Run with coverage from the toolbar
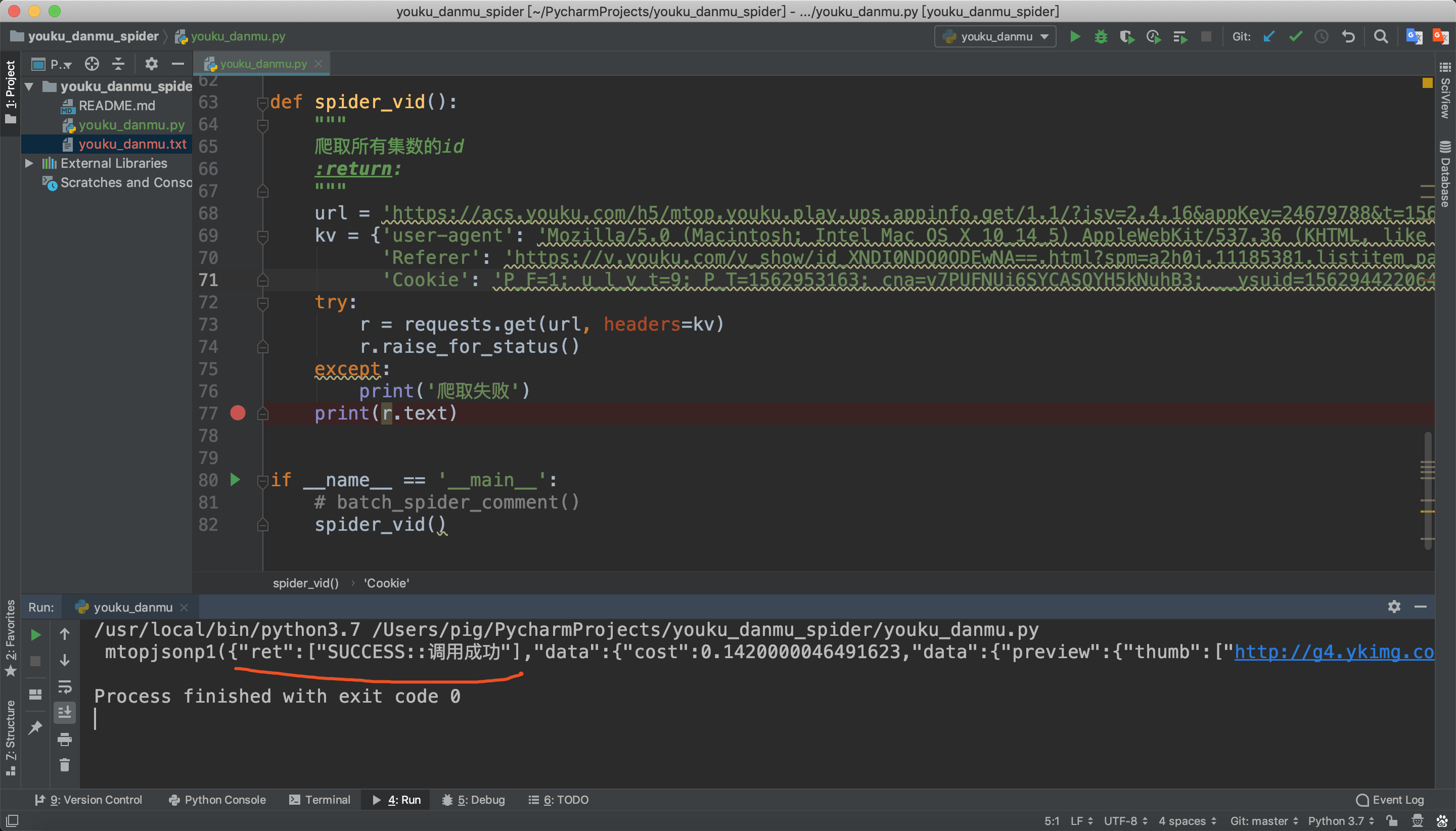This screenshot has height=831, width=1456. click(1127, 36)
